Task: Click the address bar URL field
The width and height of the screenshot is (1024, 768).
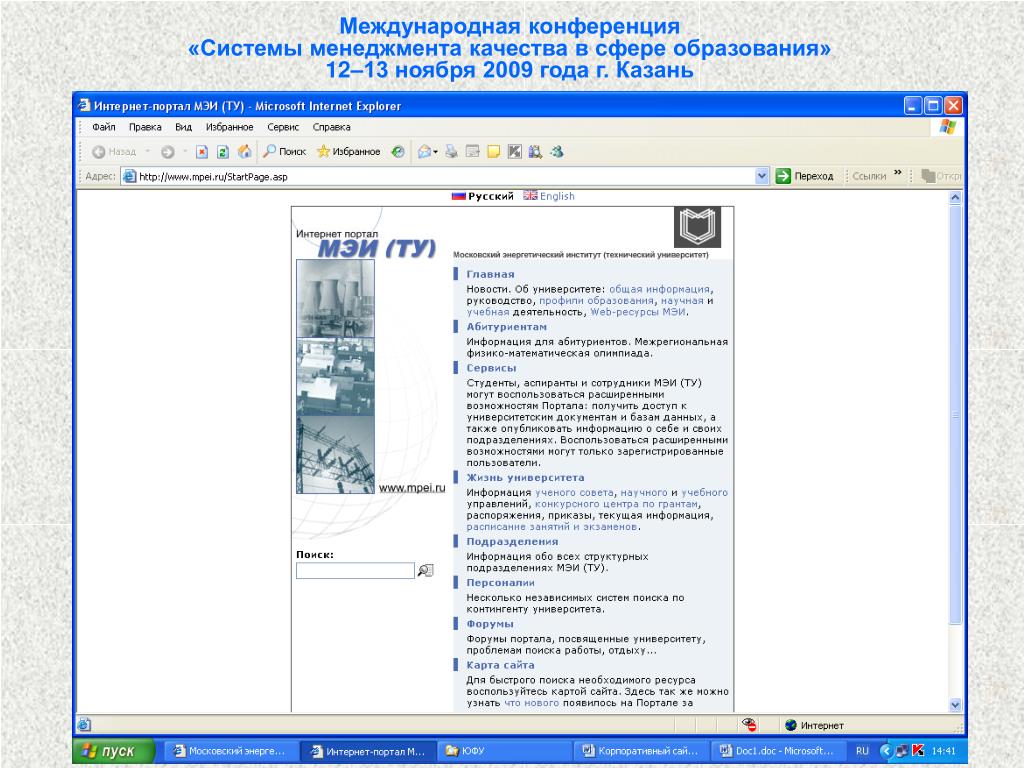Action: 438,176
